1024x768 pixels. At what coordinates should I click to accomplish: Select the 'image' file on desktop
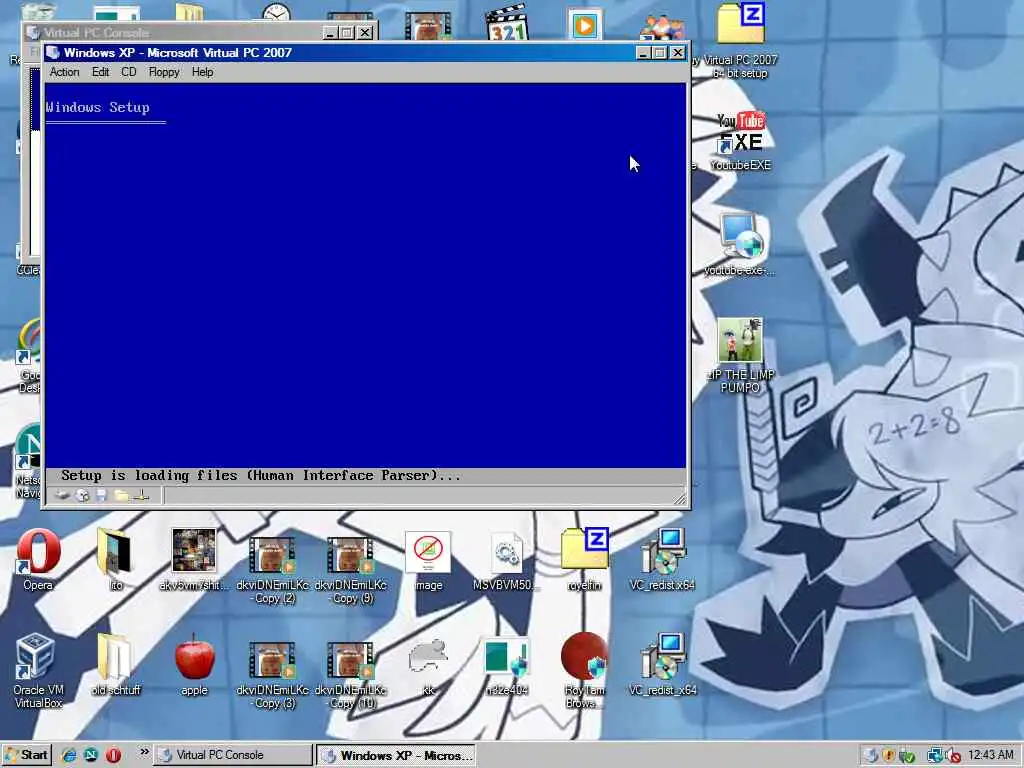tap(428, 560)
